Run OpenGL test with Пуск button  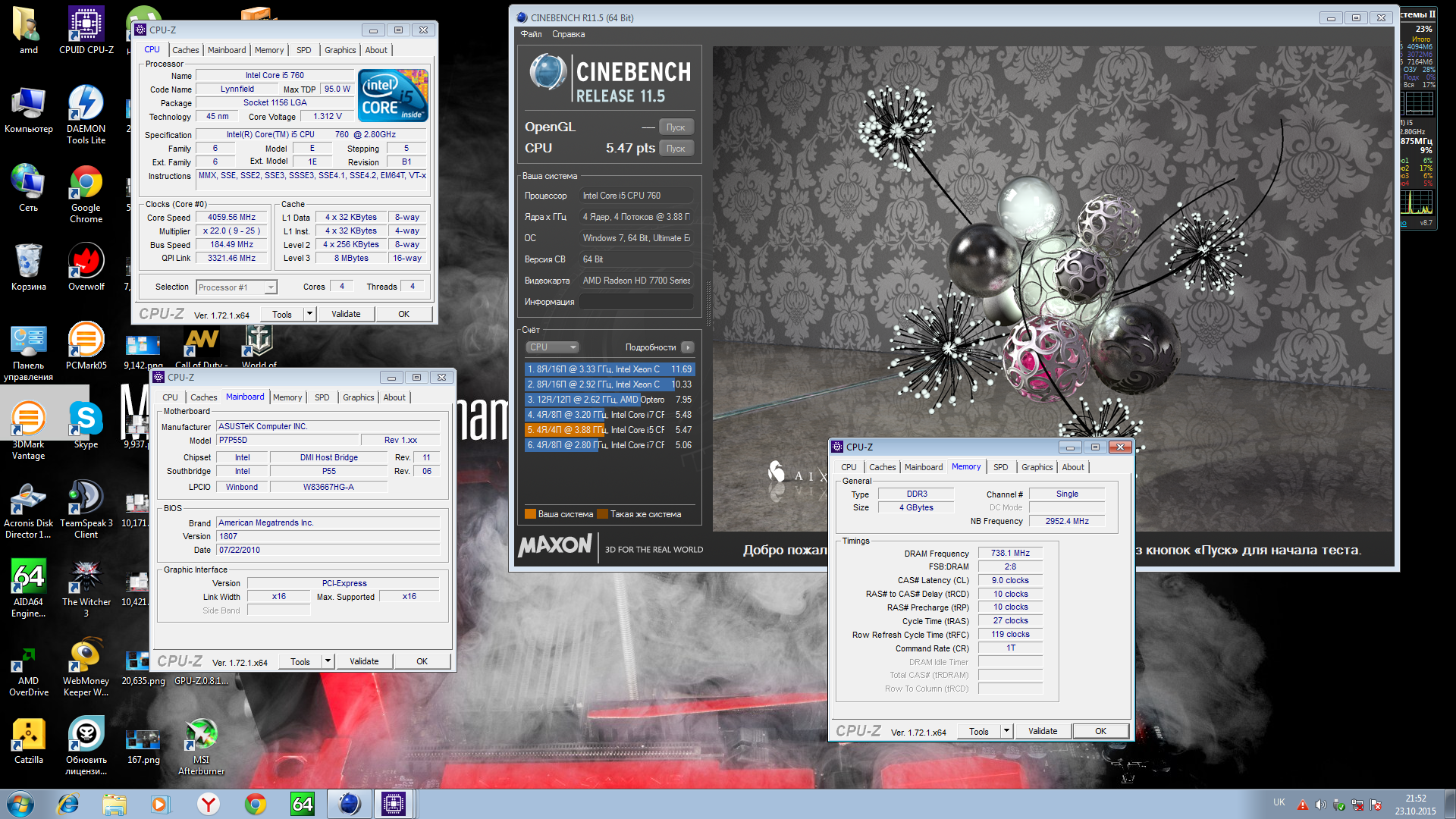click(x=676, y=127)
